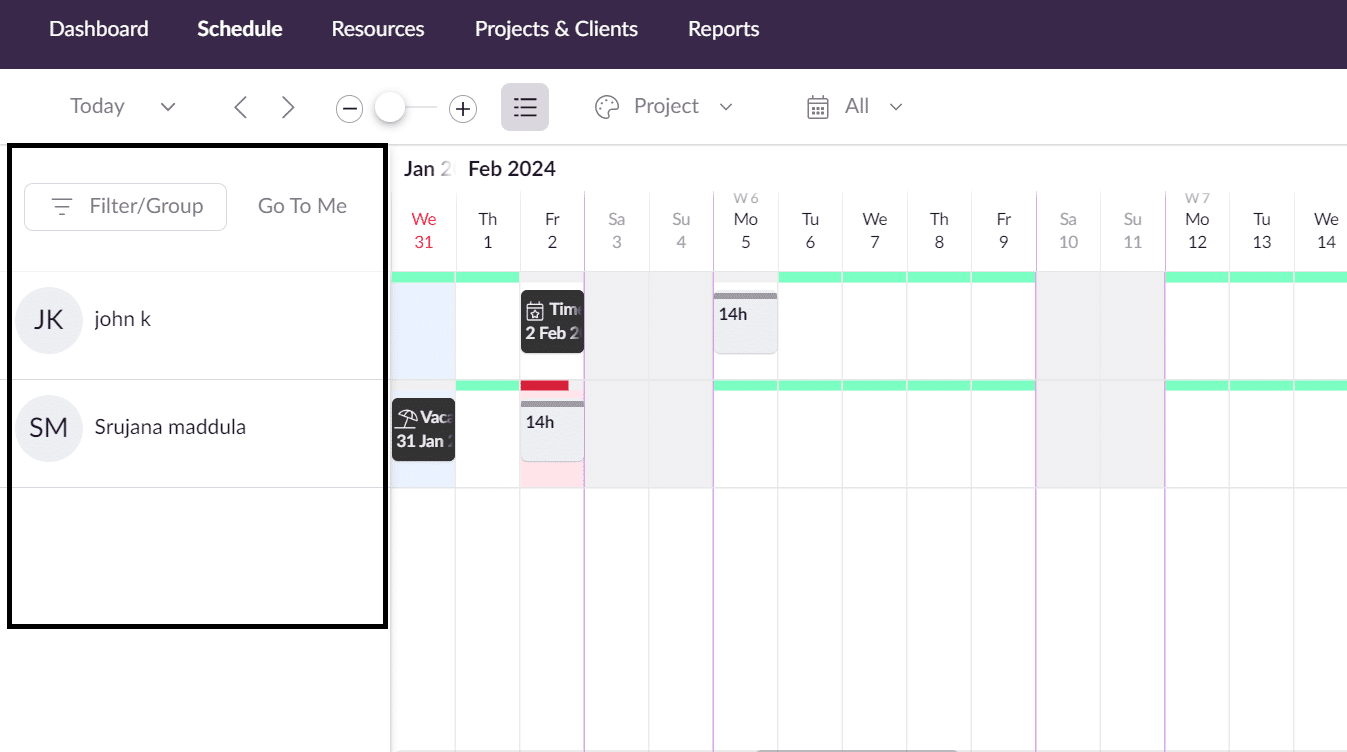Click the zoom in plus icon
The image size is (1347, 752).
click(x=463, y=109)
